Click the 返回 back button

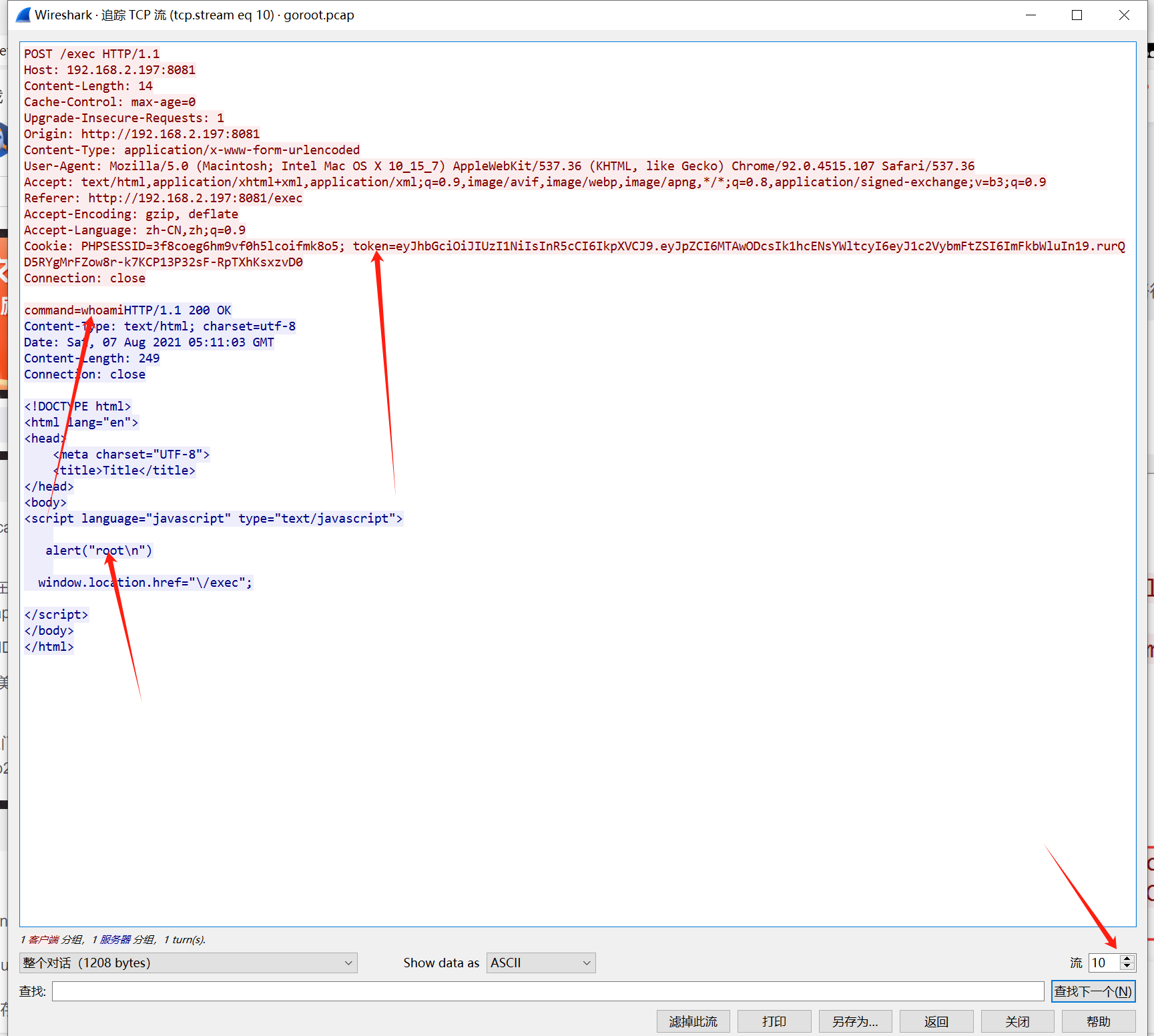tap(936, 1021)
